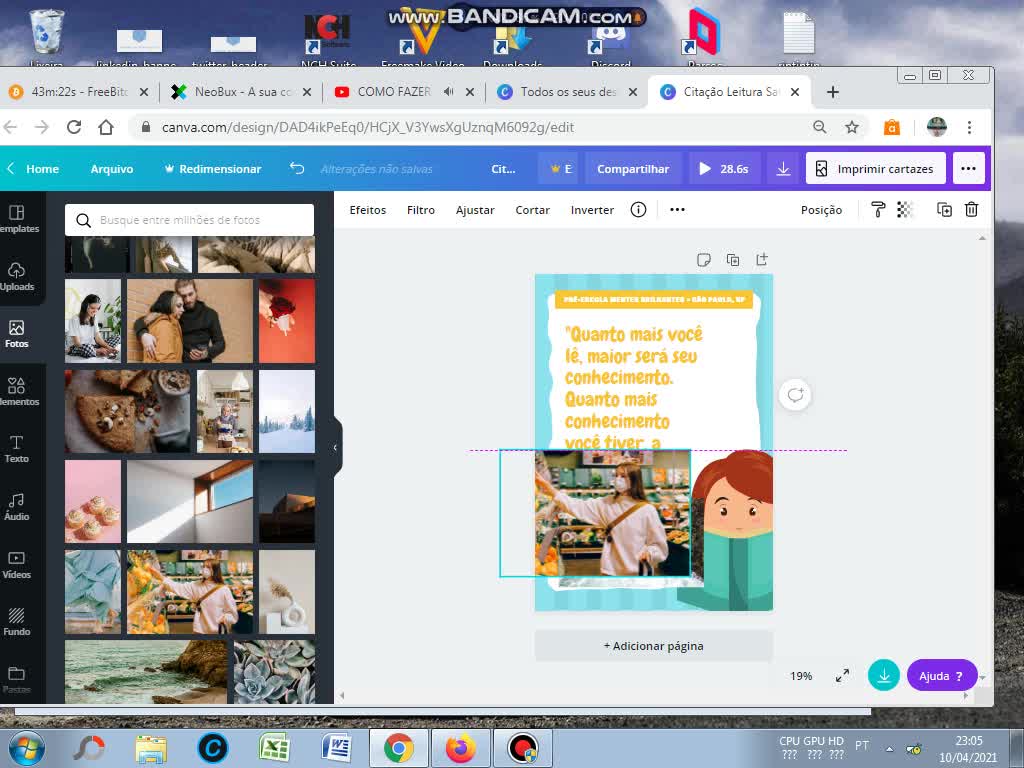Select the snowy trees photo thumbnail
1024x768 pixels.
coord(287,411)
